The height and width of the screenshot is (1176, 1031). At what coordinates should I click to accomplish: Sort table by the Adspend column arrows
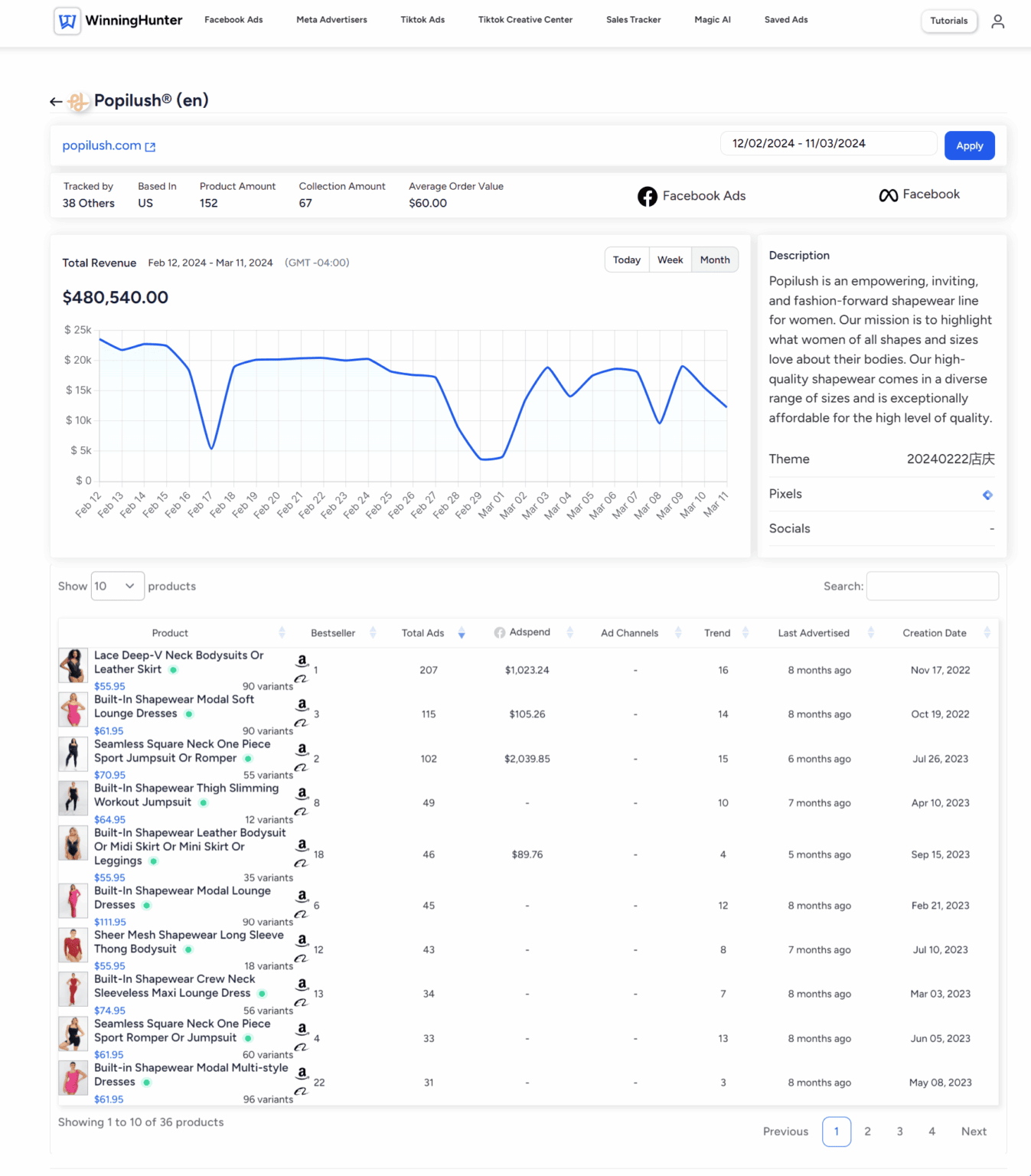(x=569, y=633)
